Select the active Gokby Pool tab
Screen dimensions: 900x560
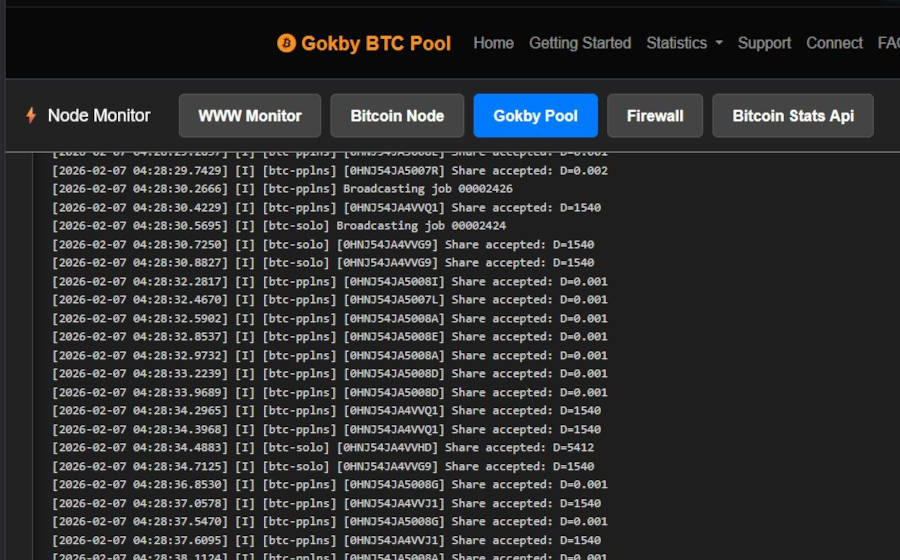[x=535, y=116]
